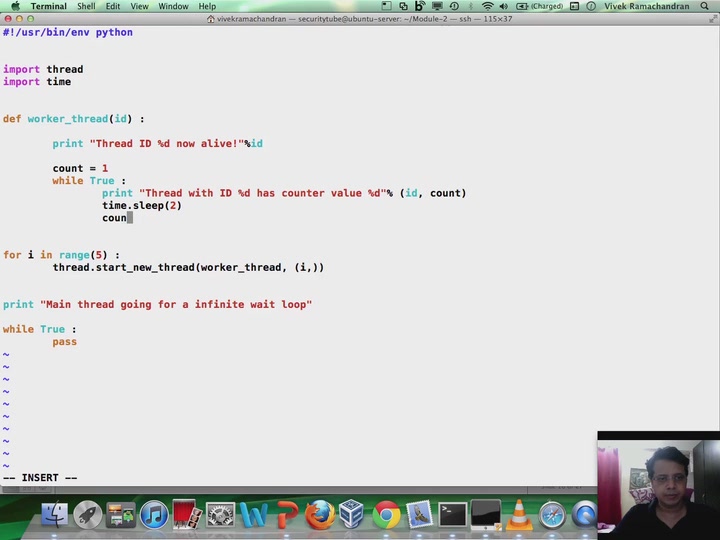Click the Time Machine menu bar icon
Image resolution: width=720 pixels, height=540 pixels.
pyautogui.click(x=454, y=6)
